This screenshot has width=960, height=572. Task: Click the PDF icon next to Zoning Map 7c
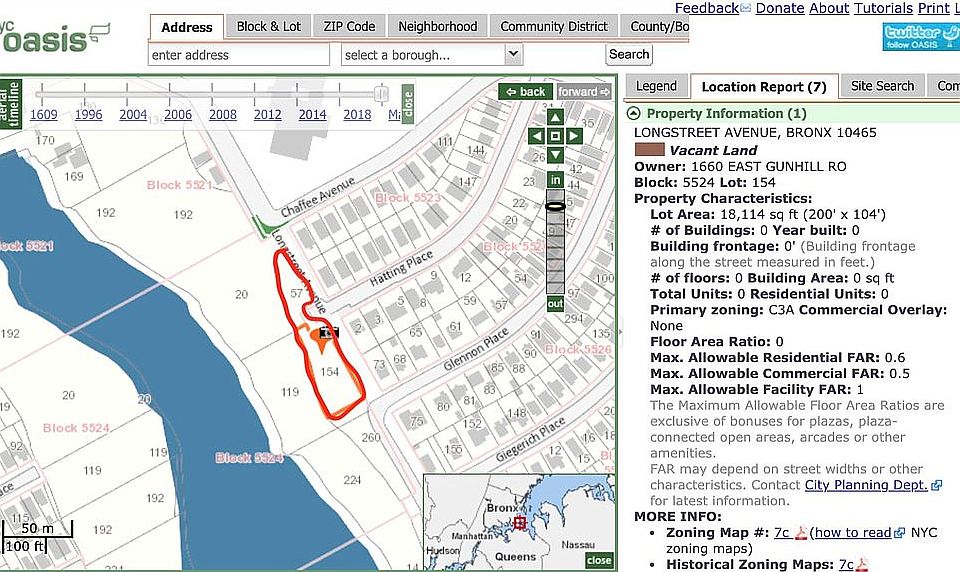(801, 533)
